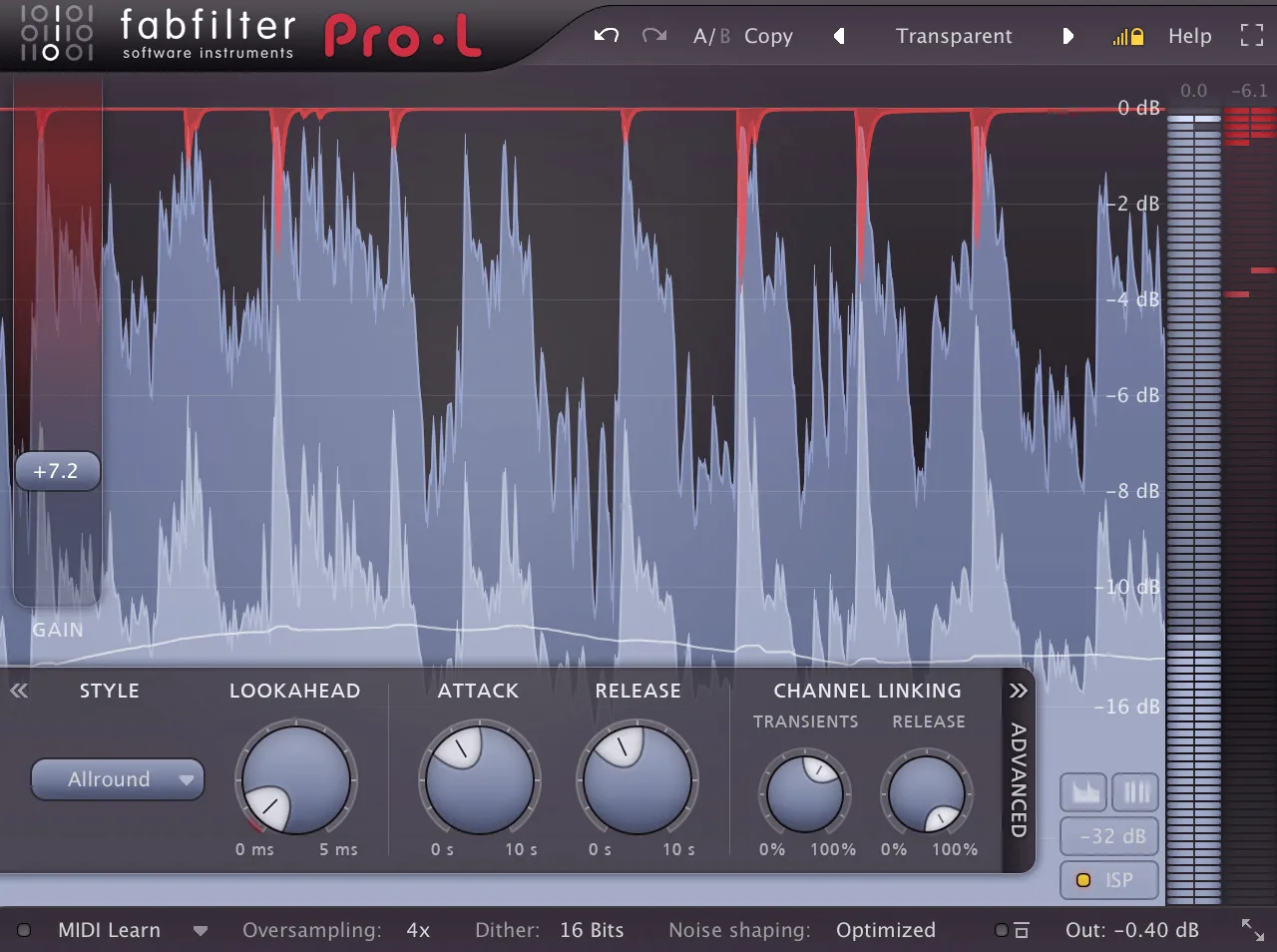
Task: Click the -16 dB scale label
Action: (x=1127, y=707)
